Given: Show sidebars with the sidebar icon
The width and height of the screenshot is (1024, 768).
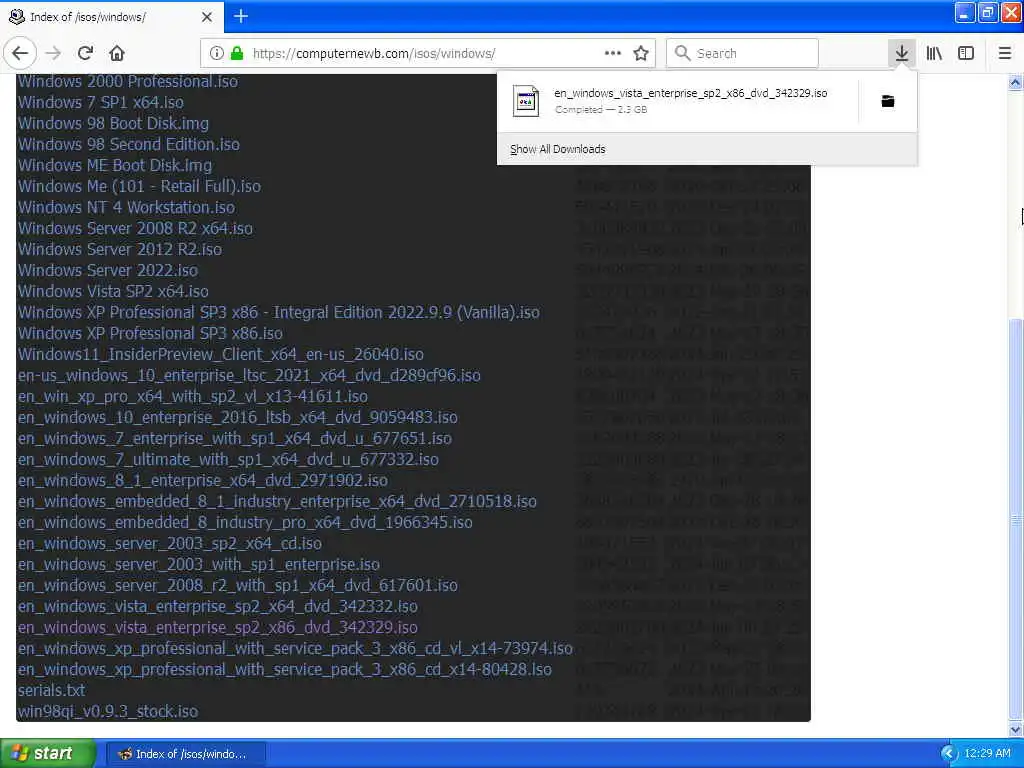Looking at the screenshot, I should [x=966, y=53].
